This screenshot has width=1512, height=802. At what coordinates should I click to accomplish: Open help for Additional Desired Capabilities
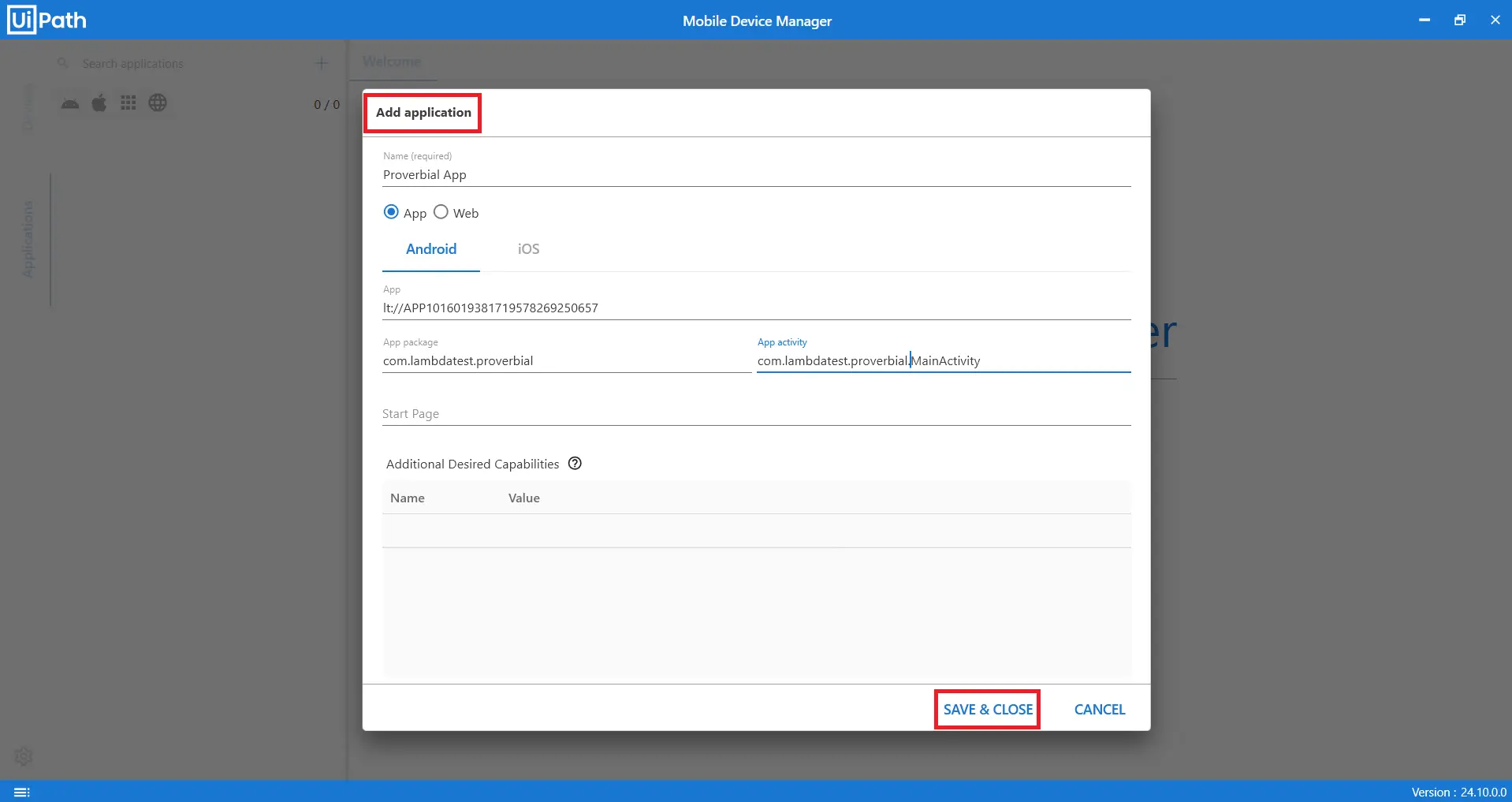click(575, 464)
